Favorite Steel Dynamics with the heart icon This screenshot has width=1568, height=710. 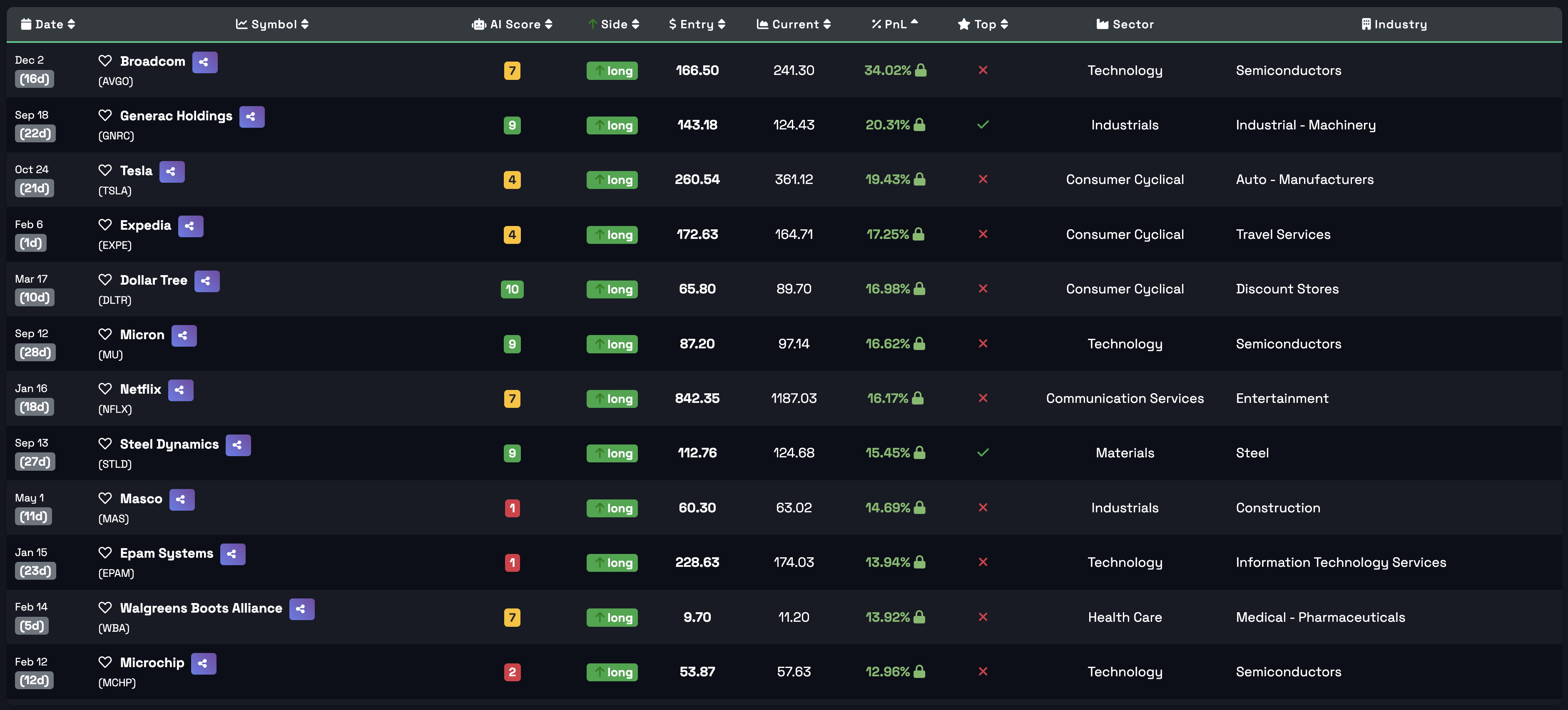pyautogui.click(x=105, y=444)
